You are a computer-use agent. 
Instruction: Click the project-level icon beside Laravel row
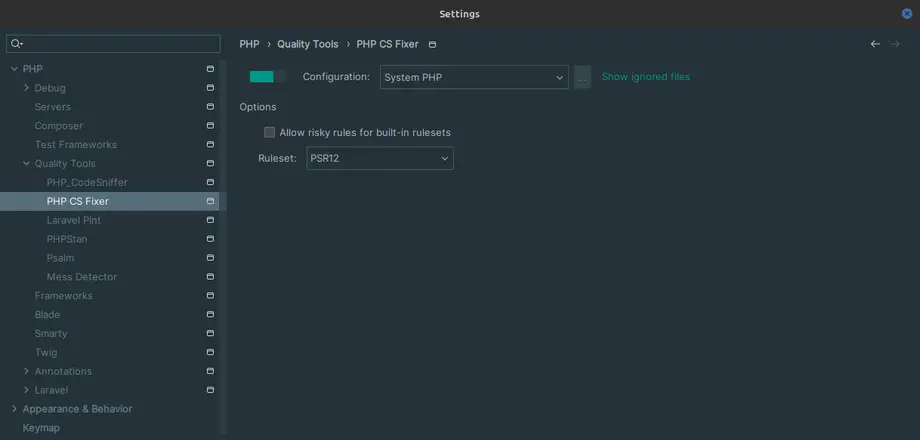pyautogui.click(x=210, y=390)
